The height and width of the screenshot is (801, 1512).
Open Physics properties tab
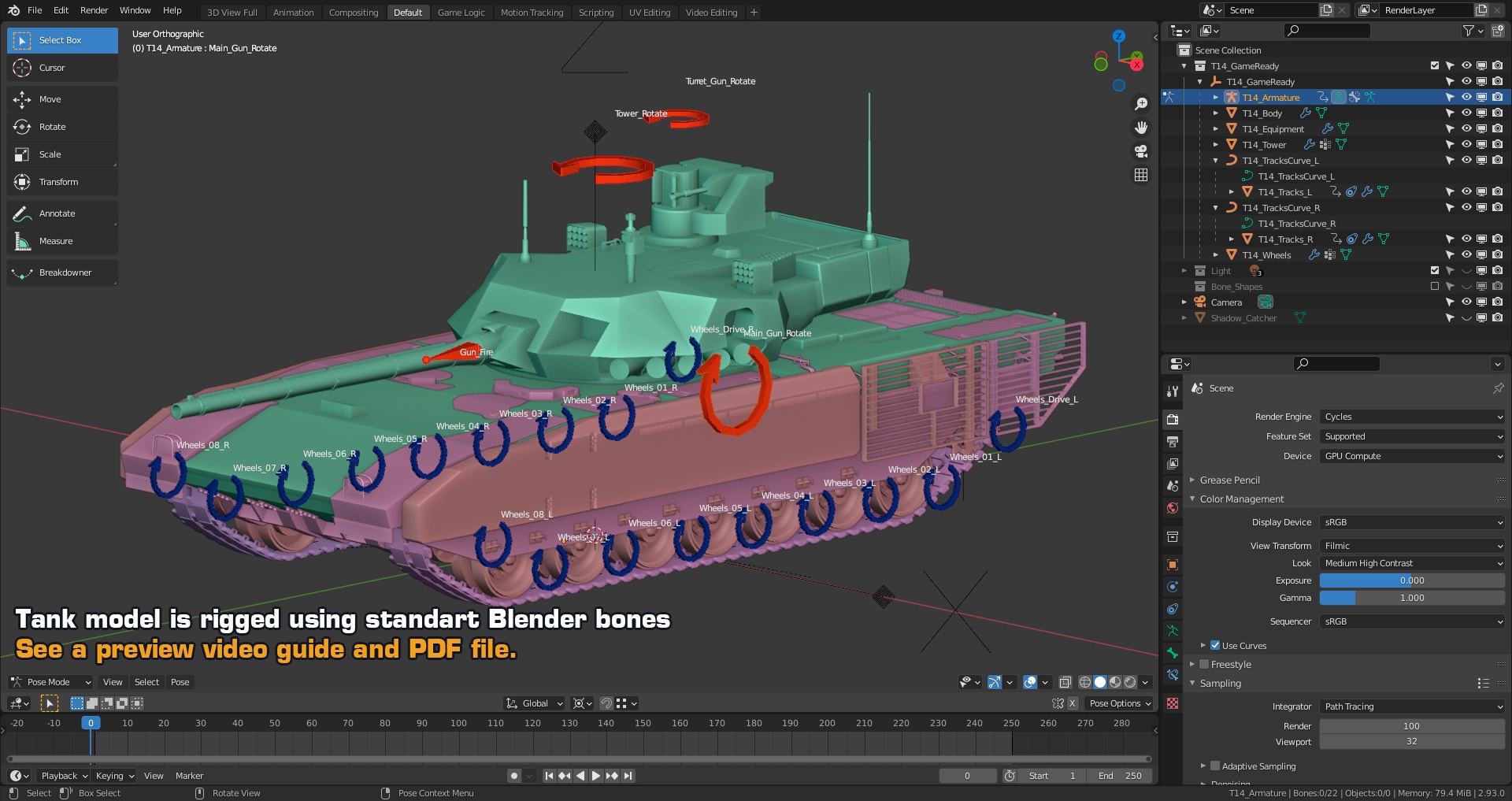[x=1173, y=587]
